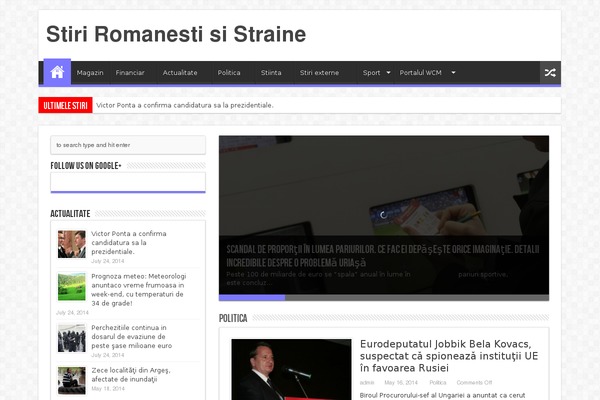Click the Ultimele Stiri red label

point(65,105)
